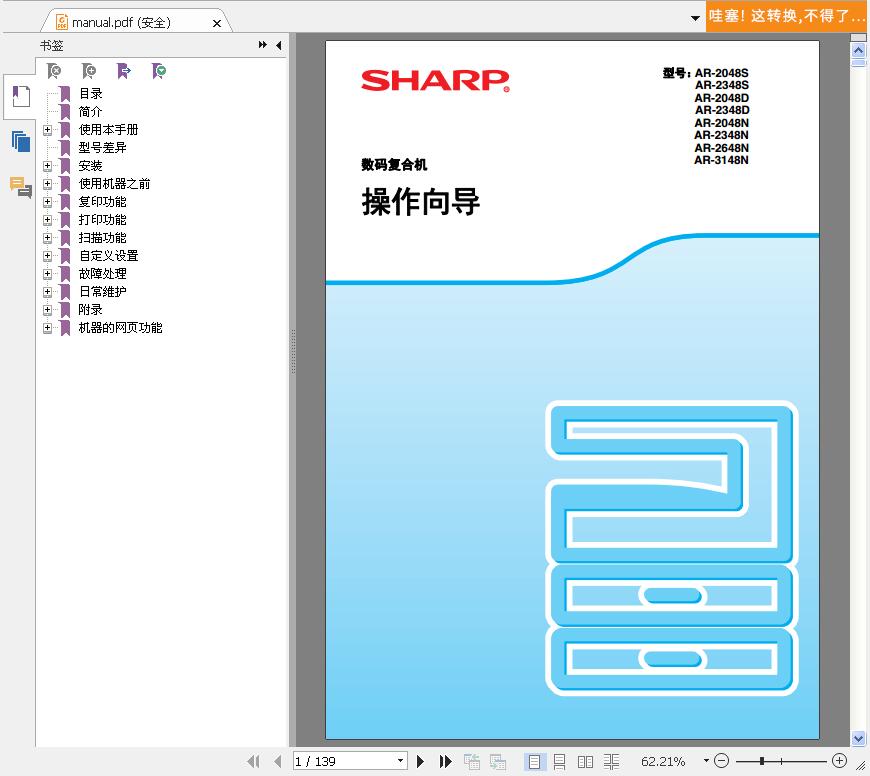
Task: Click the AR-3148N model number
Action: 721,160
